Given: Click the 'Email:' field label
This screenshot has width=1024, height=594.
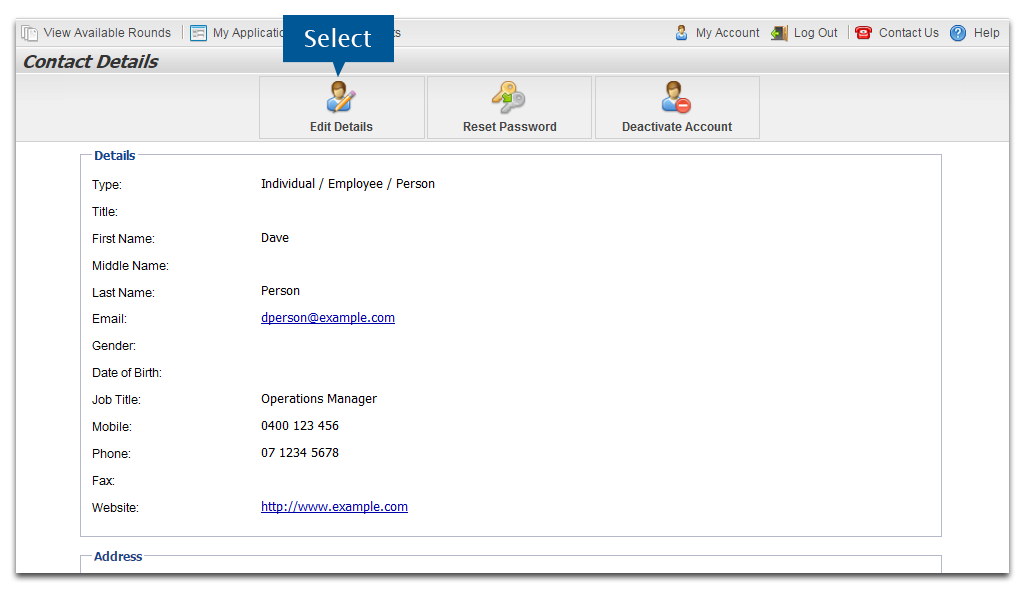Looking at the screenshot, I should (x=110, y=319).
